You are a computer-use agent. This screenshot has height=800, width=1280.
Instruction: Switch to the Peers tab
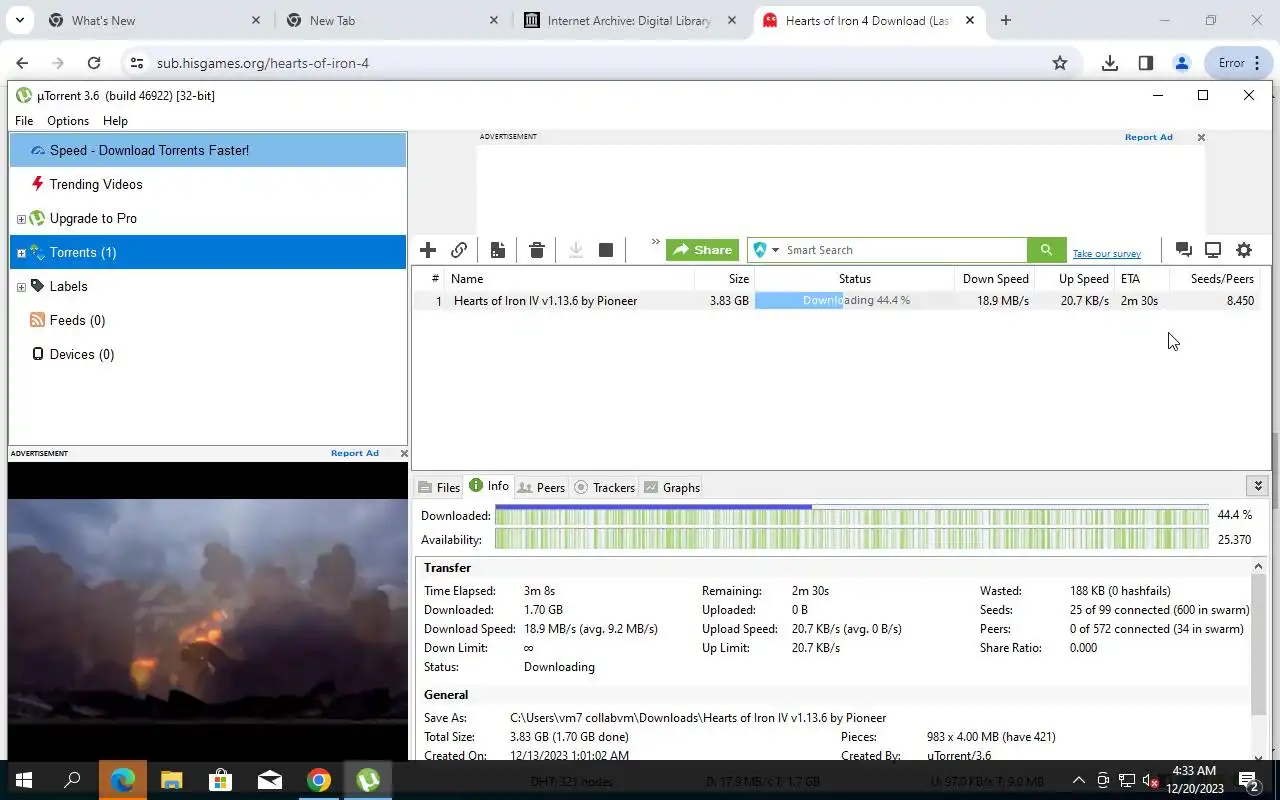pyautogui.click(x=542, y=488)
